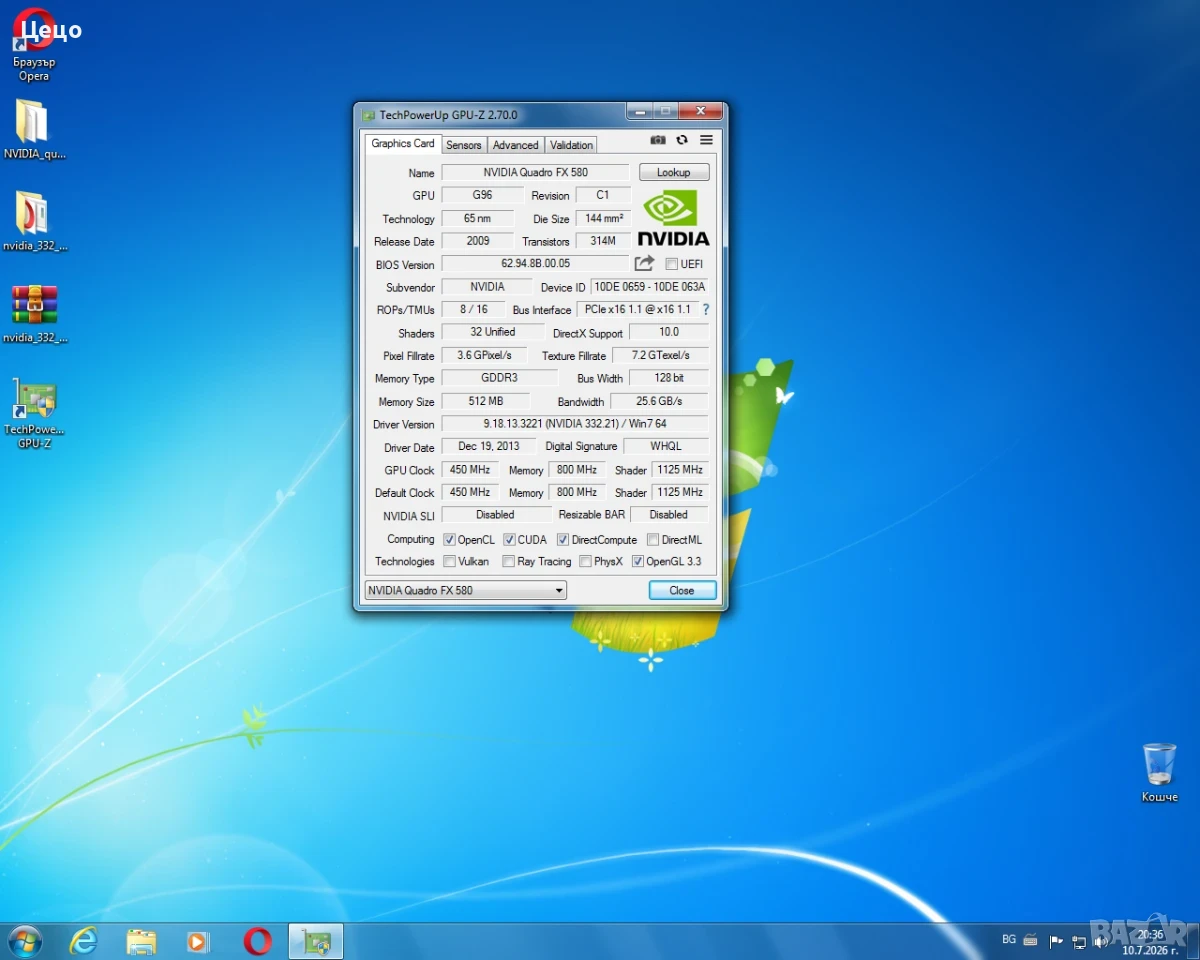The height and width of the screenshot is (960, 1200).
Task: Open the Opera browser desktop shortcut
Action: [x=34, y=45]
